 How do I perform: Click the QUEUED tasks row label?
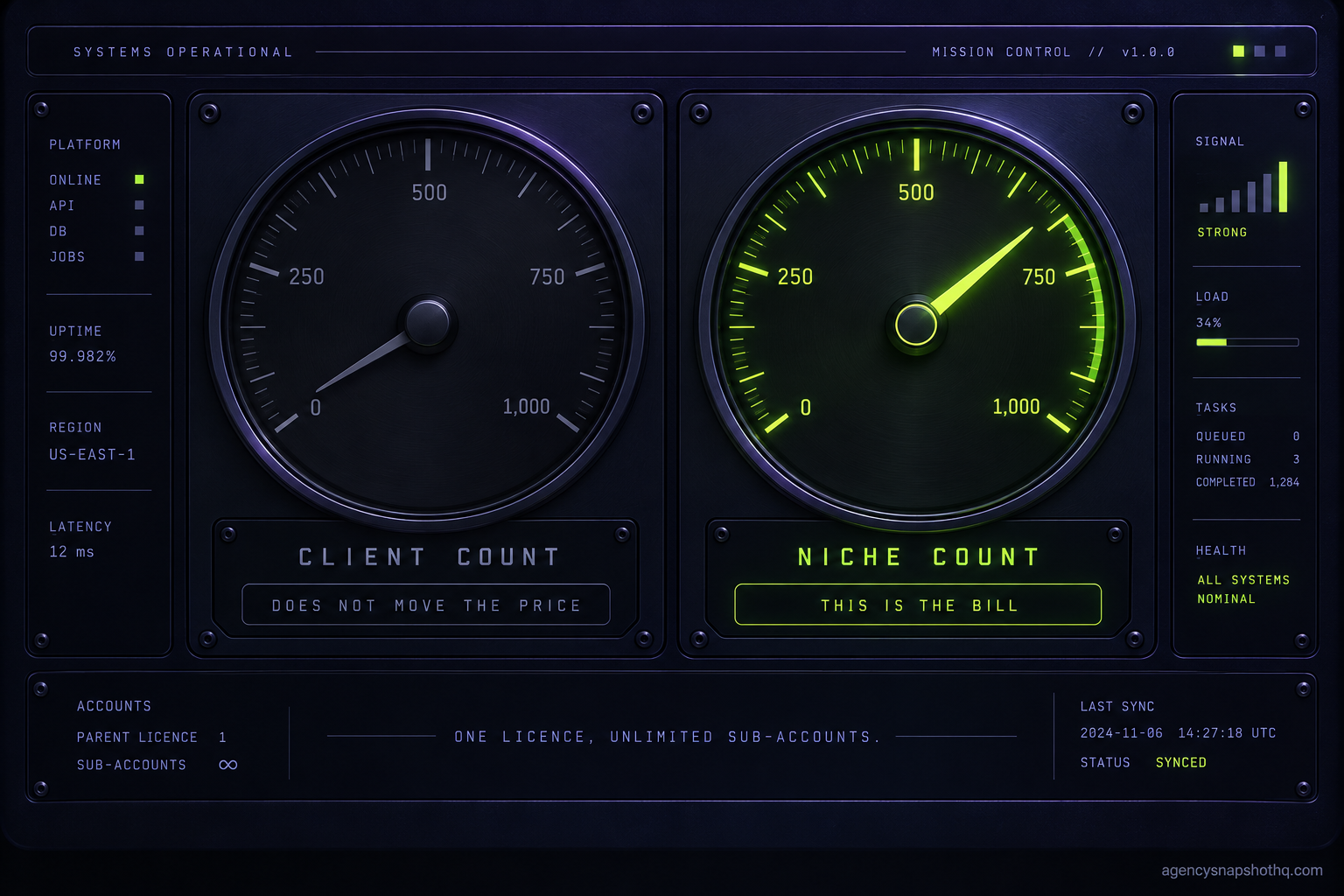point(1221,437)
